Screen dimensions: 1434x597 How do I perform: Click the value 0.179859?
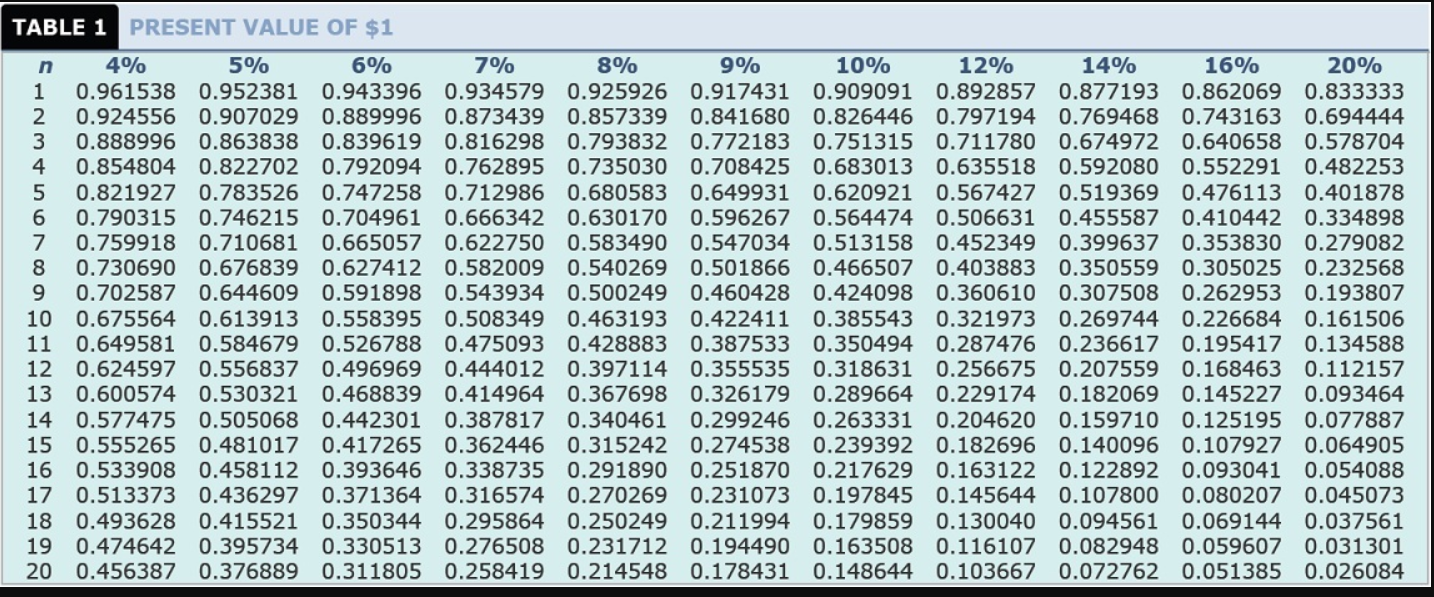(863, 521)
